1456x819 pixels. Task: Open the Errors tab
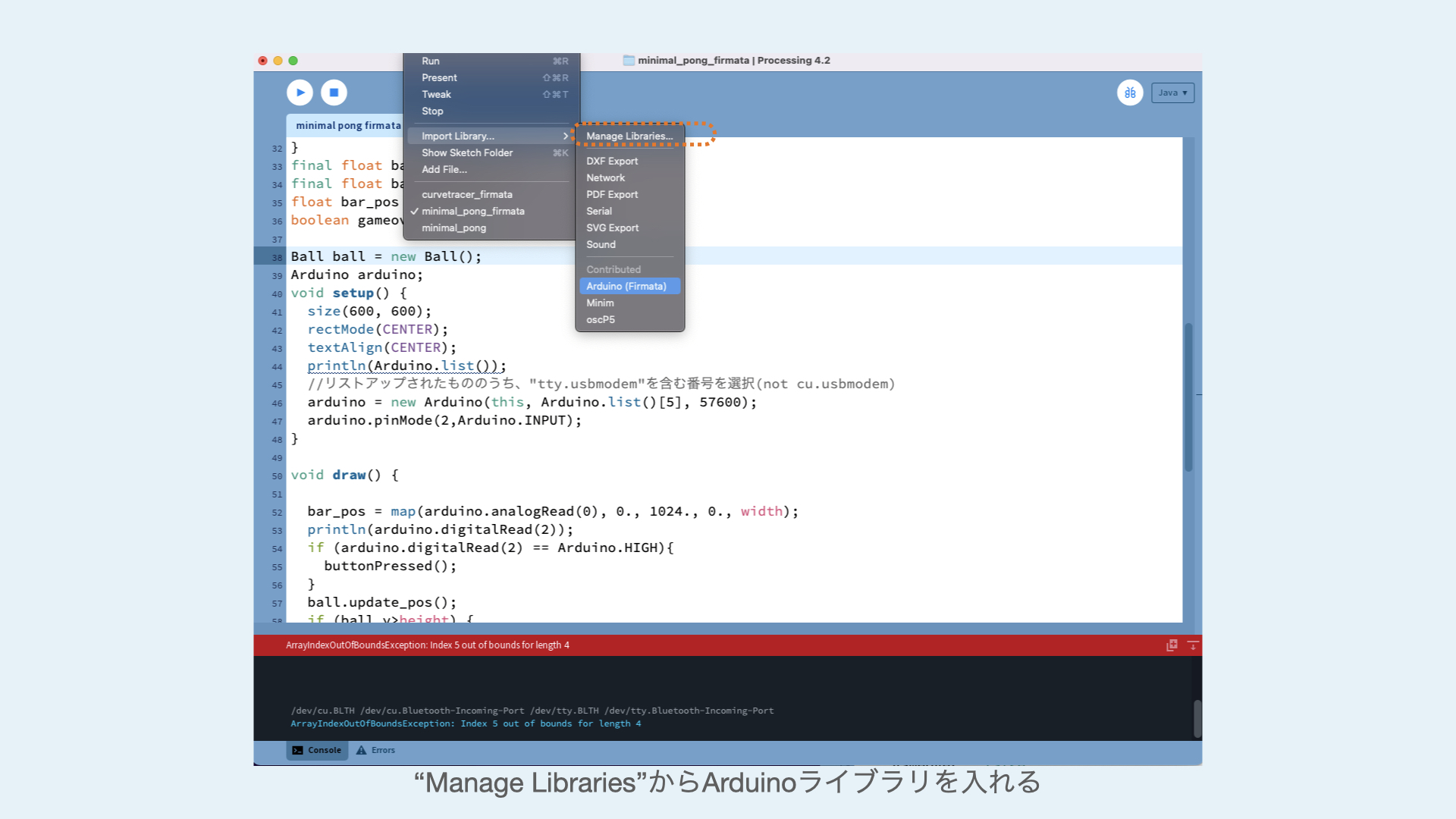[376, 750]
